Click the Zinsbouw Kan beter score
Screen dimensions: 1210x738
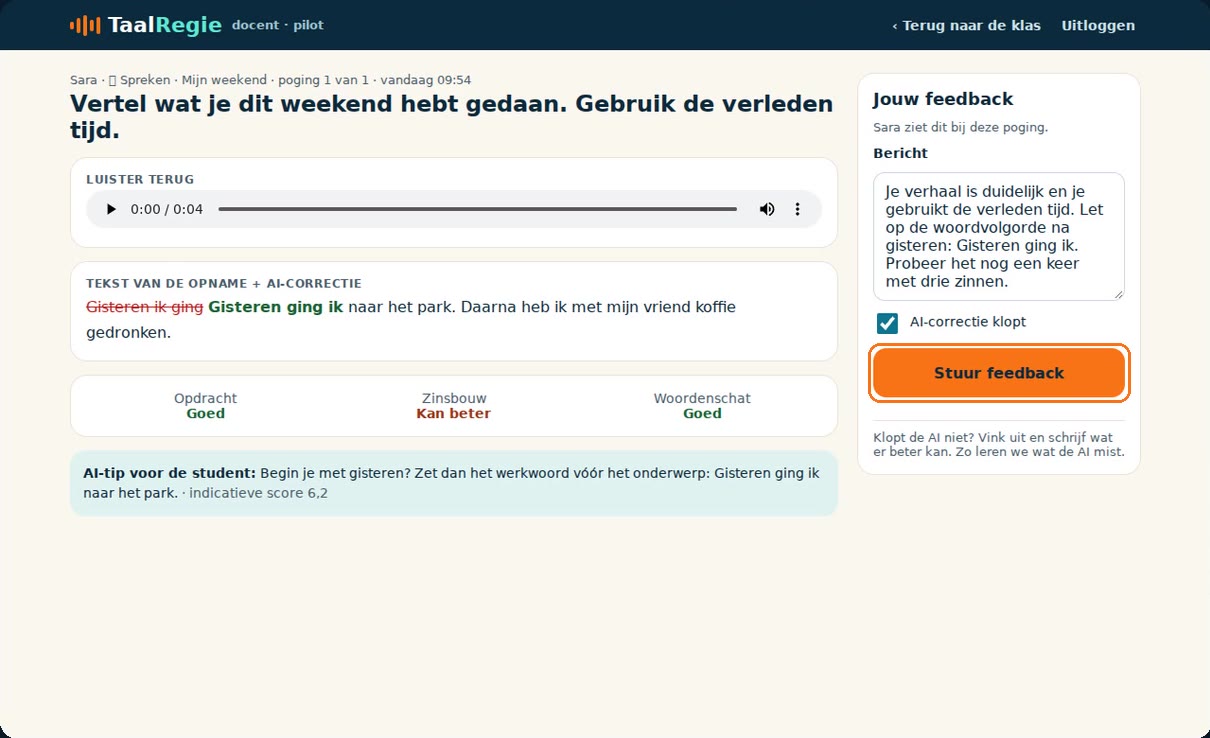[454, 406]
